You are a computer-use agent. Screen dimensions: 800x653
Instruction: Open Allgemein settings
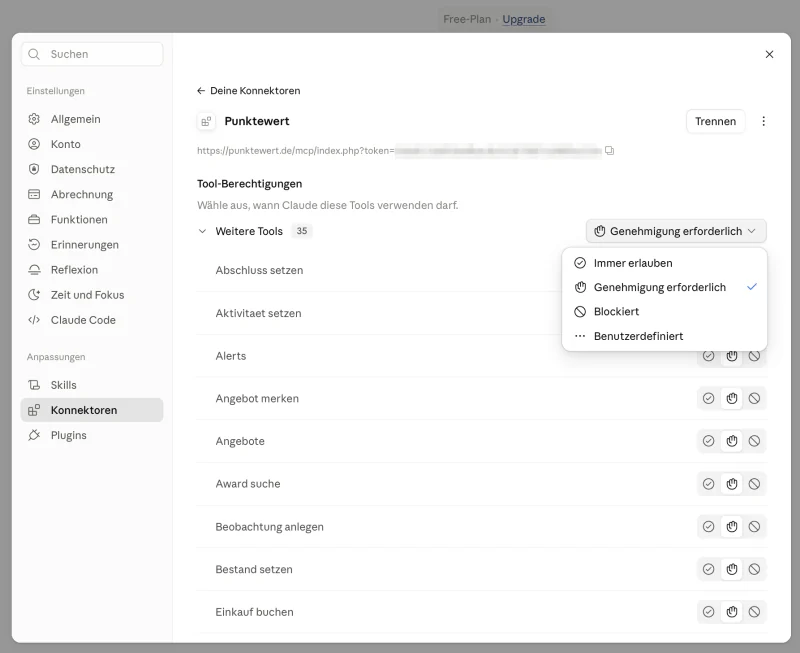(x=92, y=119)
